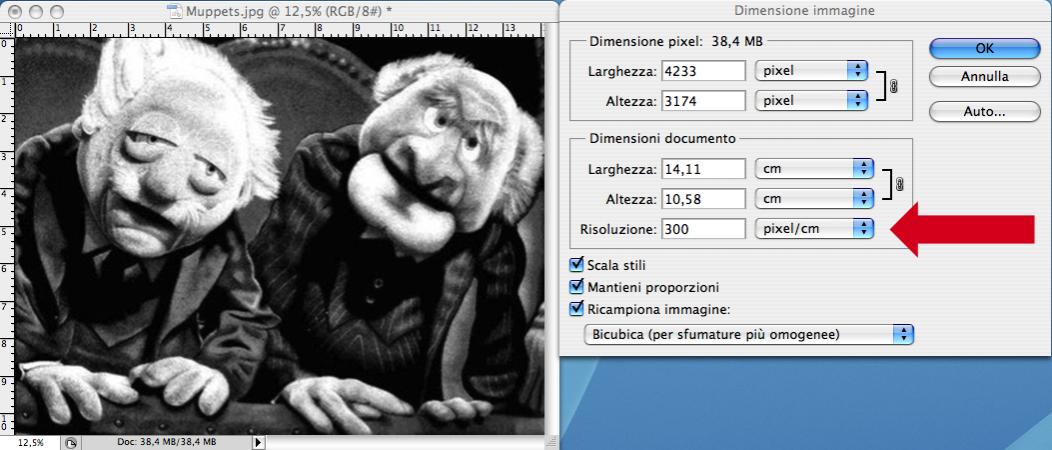Open the pixel/cm resolution unit dropdown
This screenshot has width=1052, height=450.
814,229
